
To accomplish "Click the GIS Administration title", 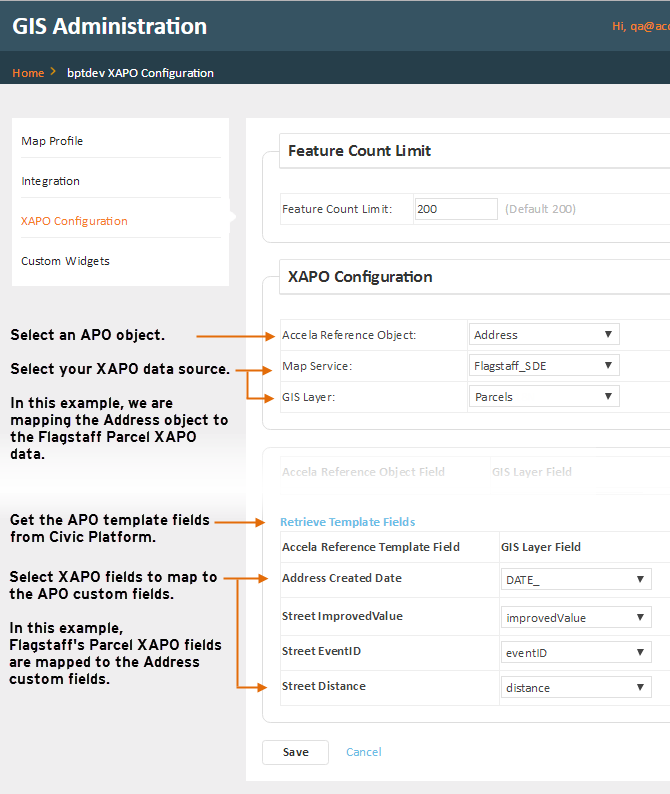I will [x=110, y=27].
